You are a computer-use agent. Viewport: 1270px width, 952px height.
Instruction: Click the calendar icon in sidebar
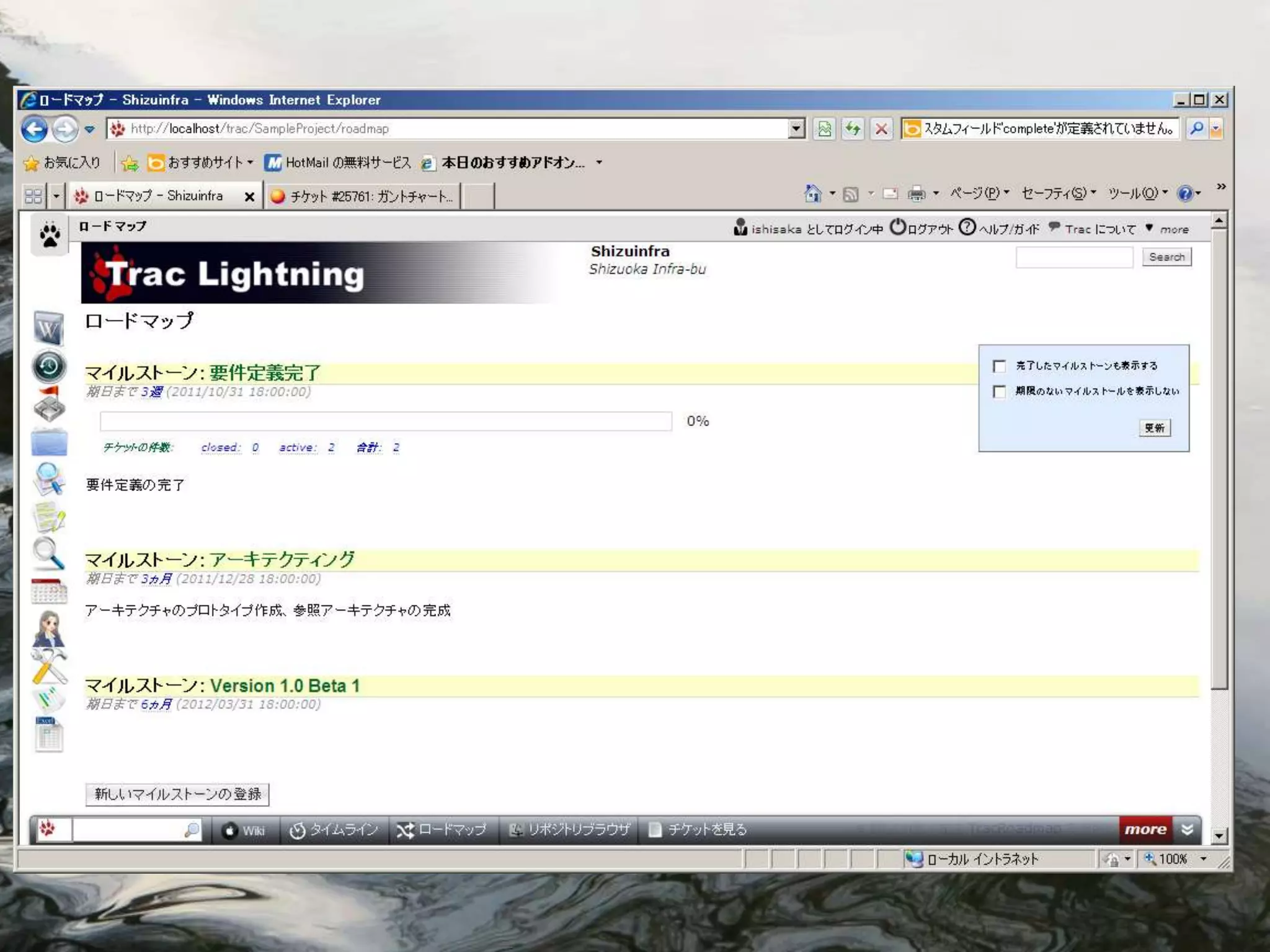click(49, 591)
